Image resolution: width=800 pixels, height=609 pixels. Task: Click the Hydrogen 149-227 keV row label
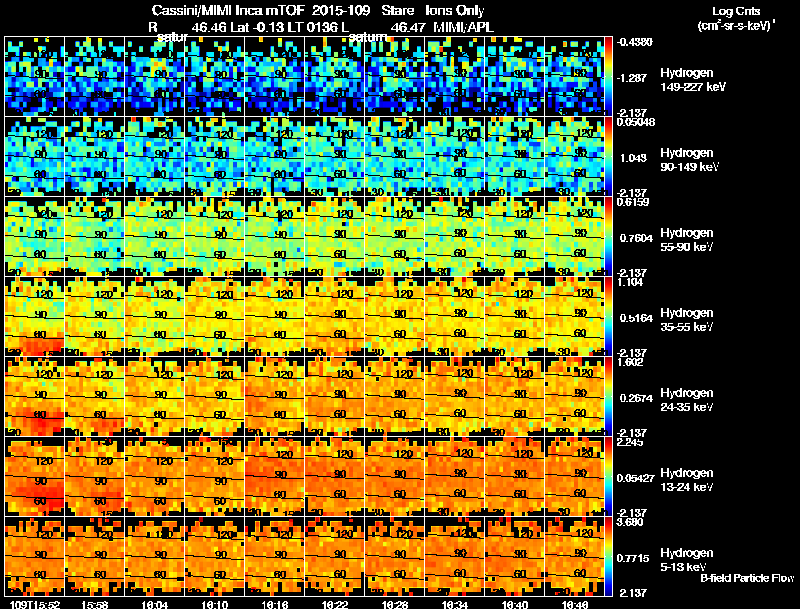click(693, 80)
